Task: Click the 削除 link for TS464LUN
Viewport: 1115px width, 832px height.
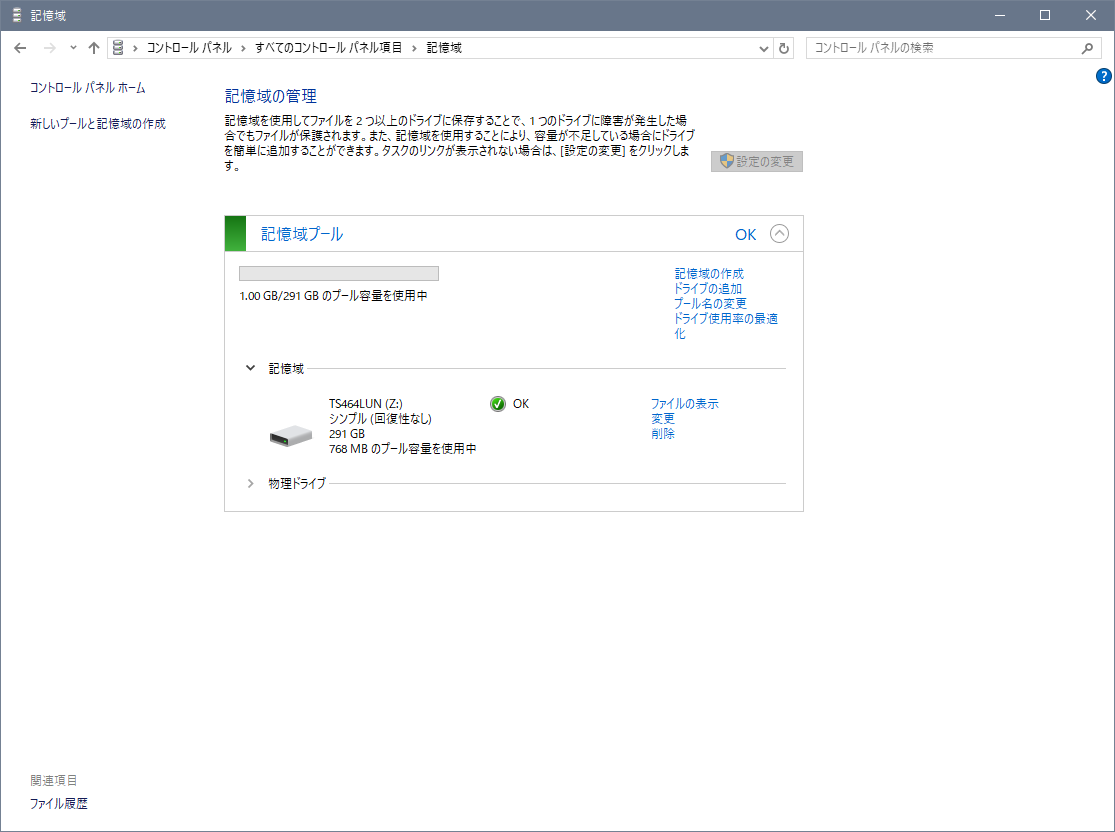Action: click(663, 433)
